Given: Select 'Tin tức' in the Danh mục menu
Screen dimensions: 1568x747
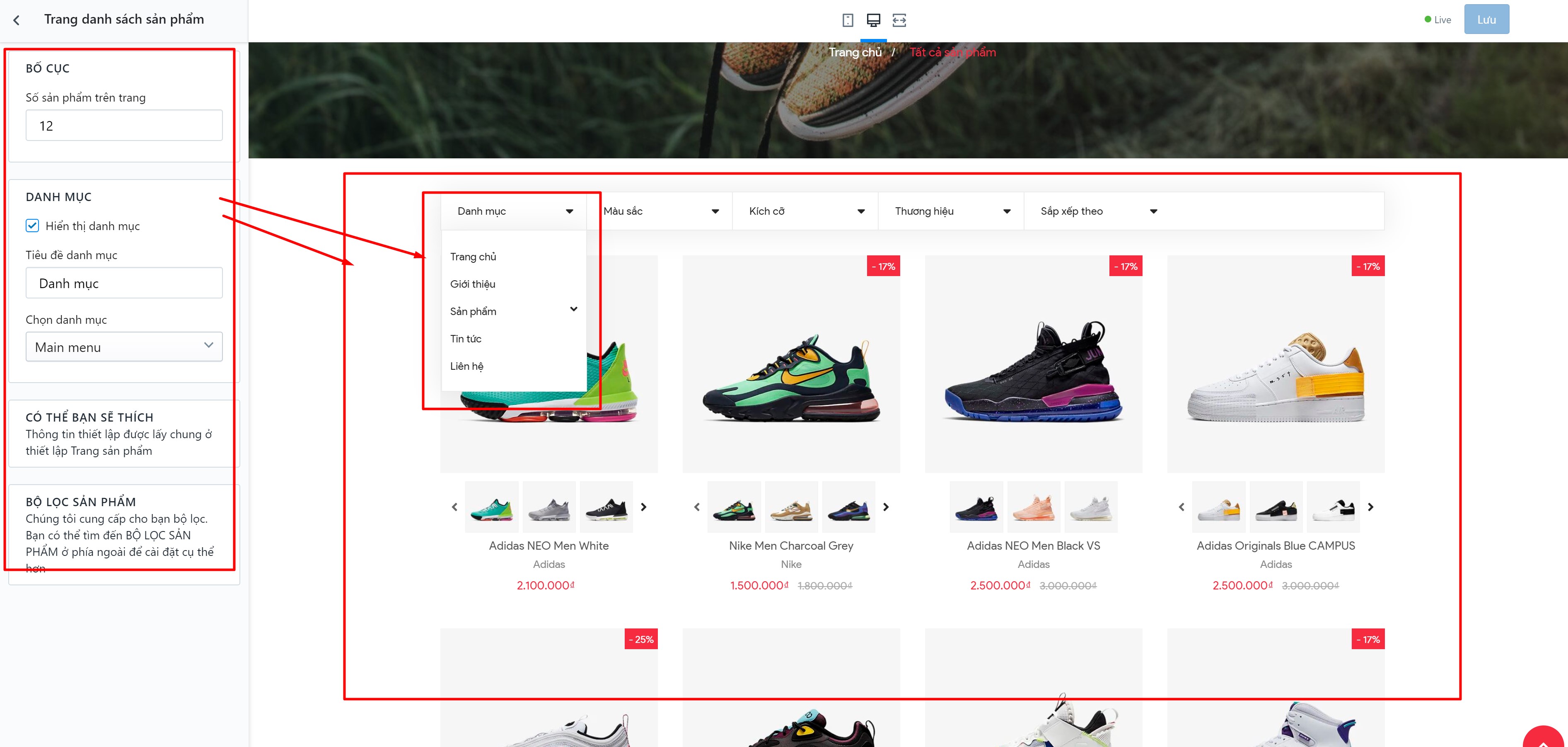Looking at the screenshot, I should point(466,339).
